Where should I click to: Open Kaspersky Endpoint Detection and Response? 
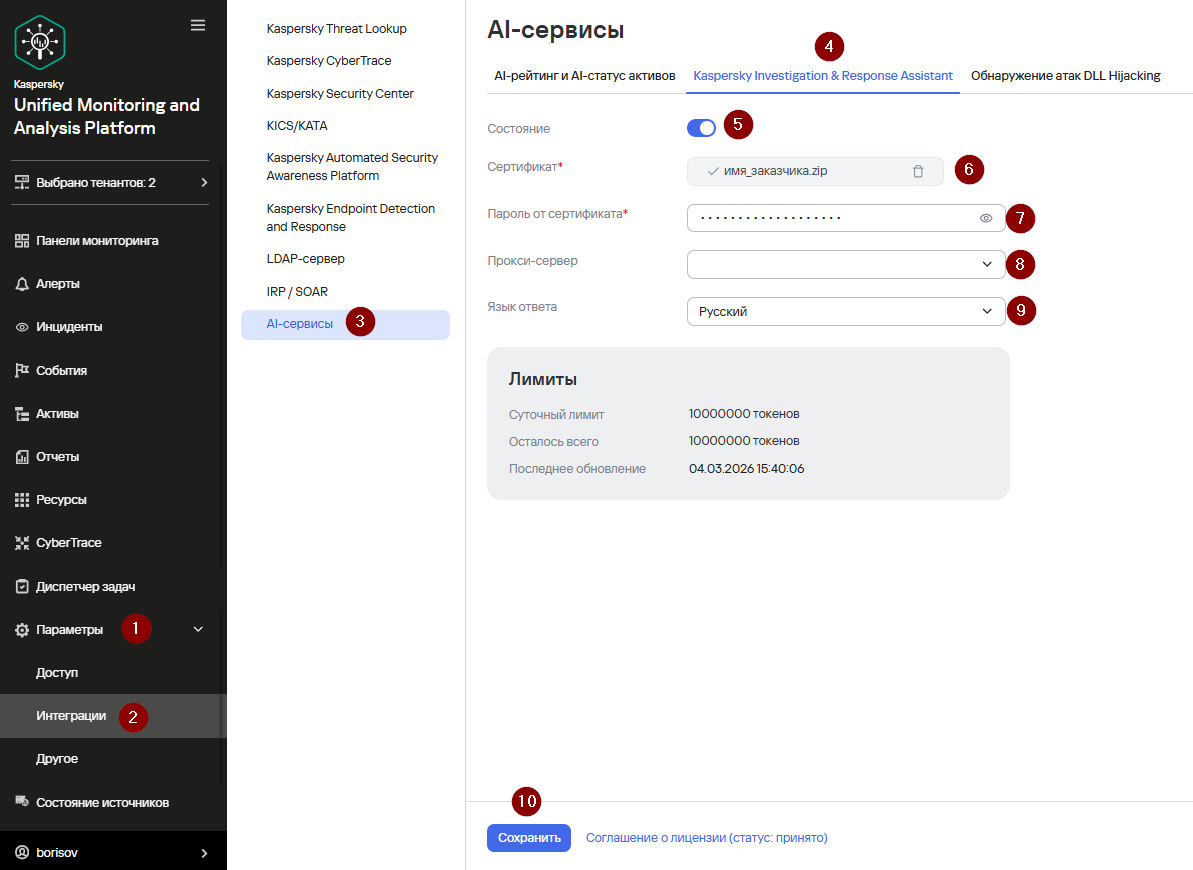(x=351, y=218)
